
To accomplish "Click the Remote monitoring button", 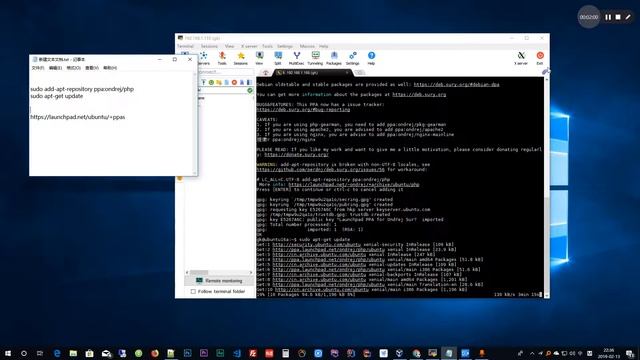I will click(220, 281).
